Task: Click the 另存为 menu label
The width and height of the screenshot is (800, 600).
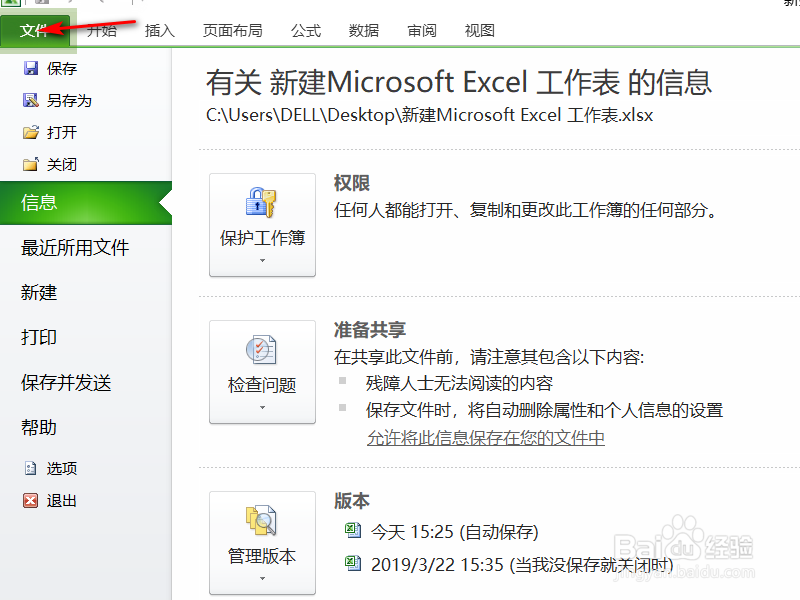Action: 69,101
